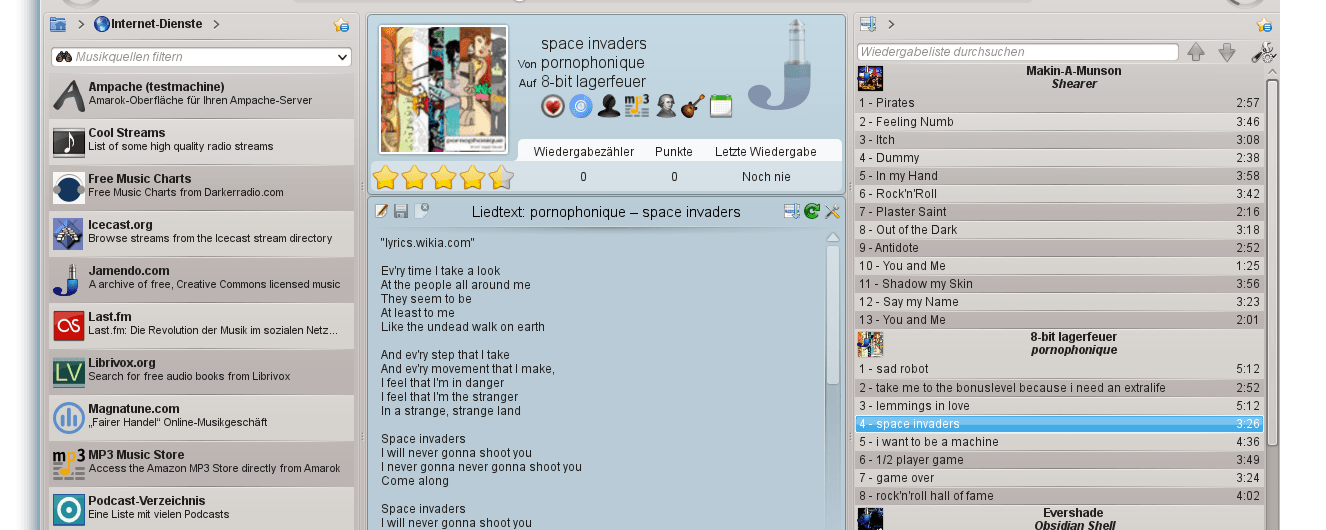
Task: Edit lyrics with the pencil icon
Action: pos(381,211)
